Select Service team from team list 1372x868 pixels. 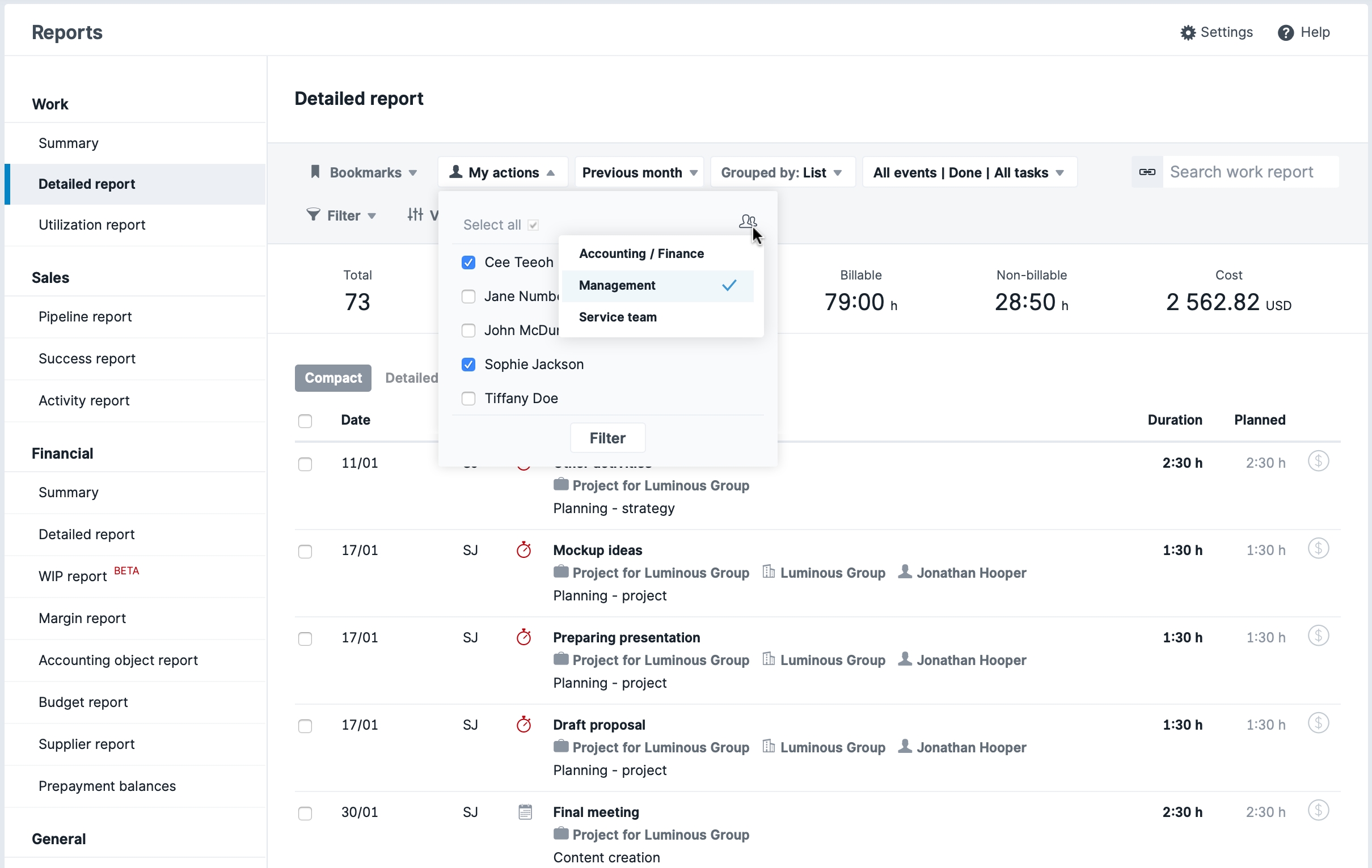pyautogui.click(x=618, y=317)
